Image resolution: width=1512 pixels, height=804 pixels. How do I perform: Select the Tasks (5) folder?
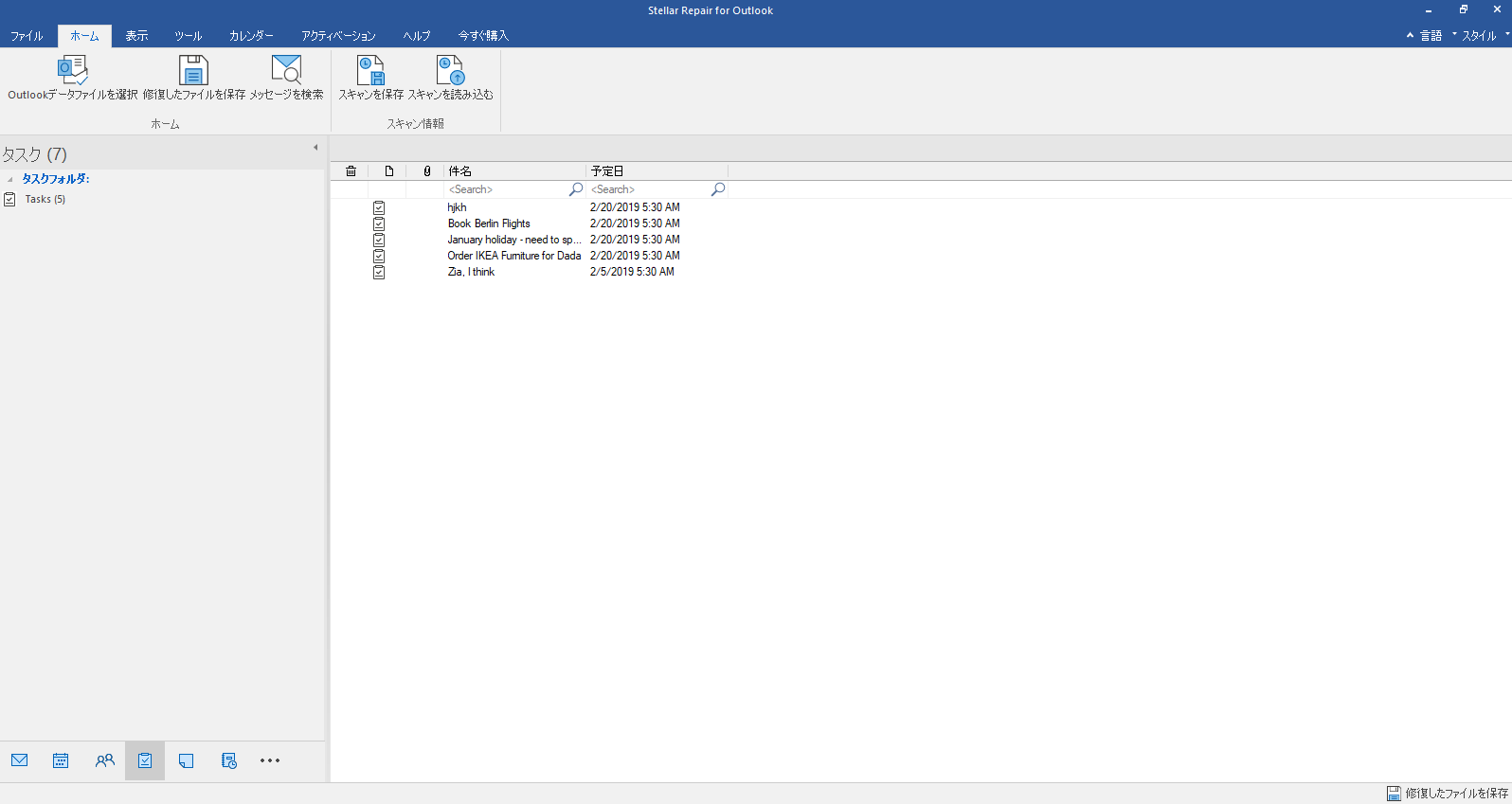[x=45, y=199]
